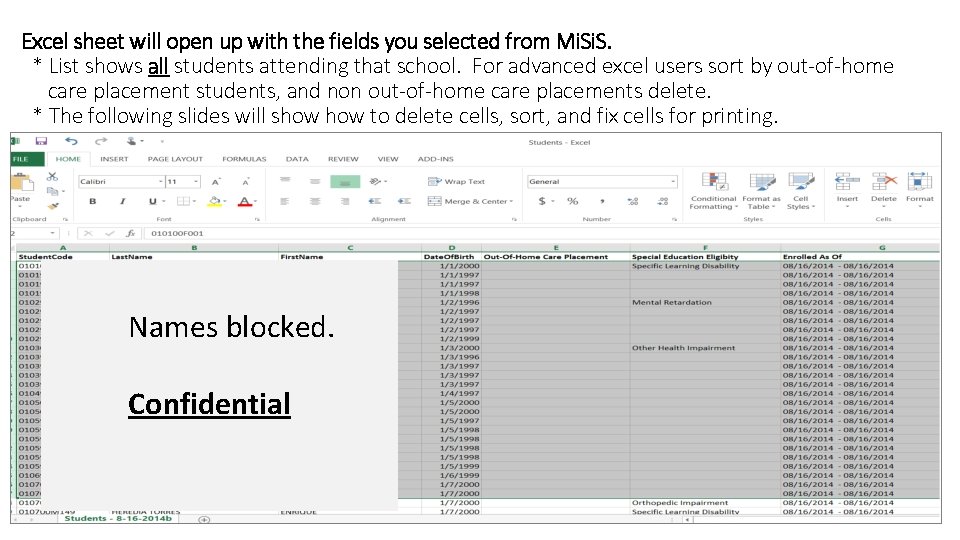
Task: Expand the General number format dropdown
Action: coord(673,181)
